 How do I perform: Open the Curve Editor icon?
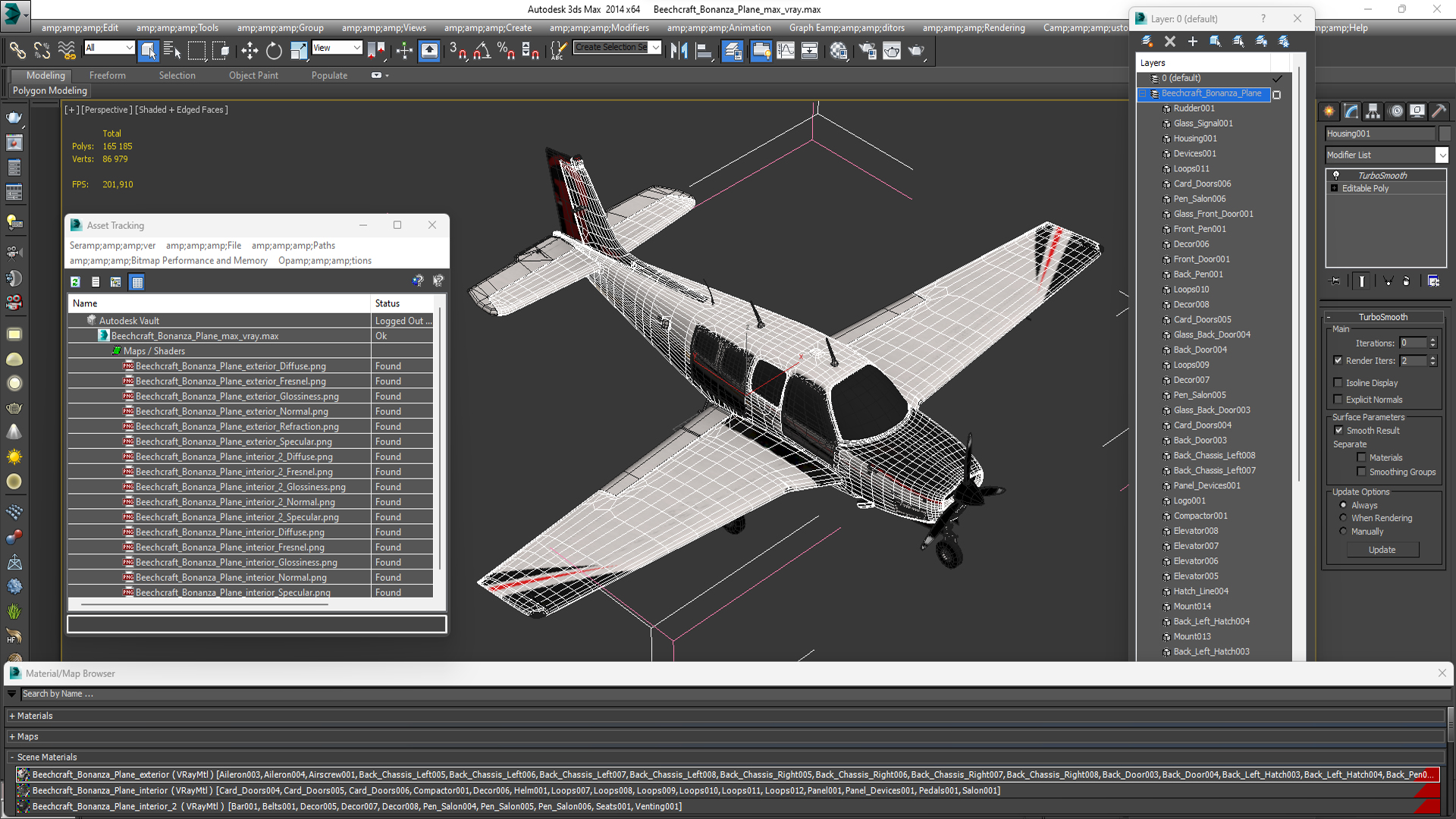(x=786, y=51)
